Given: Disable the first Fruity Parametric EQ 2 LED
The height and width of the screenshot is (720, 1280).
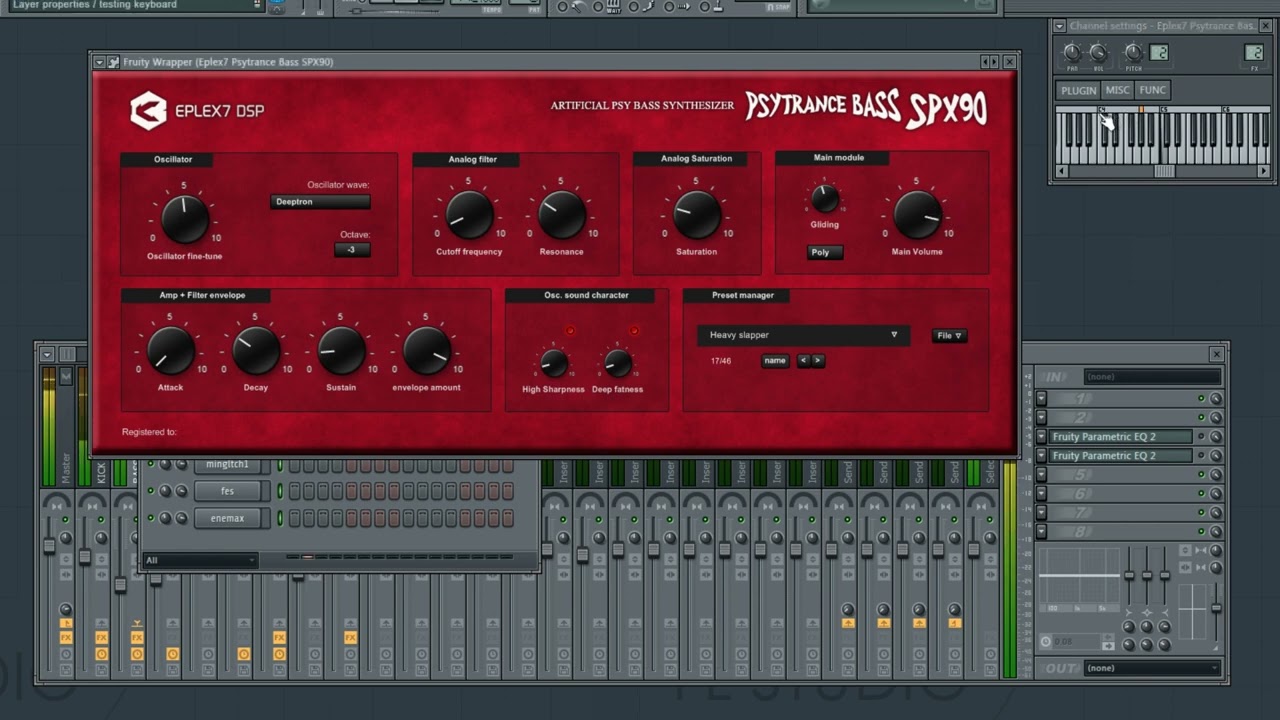Looking at the screenshot, I should tap(1201, 437).
